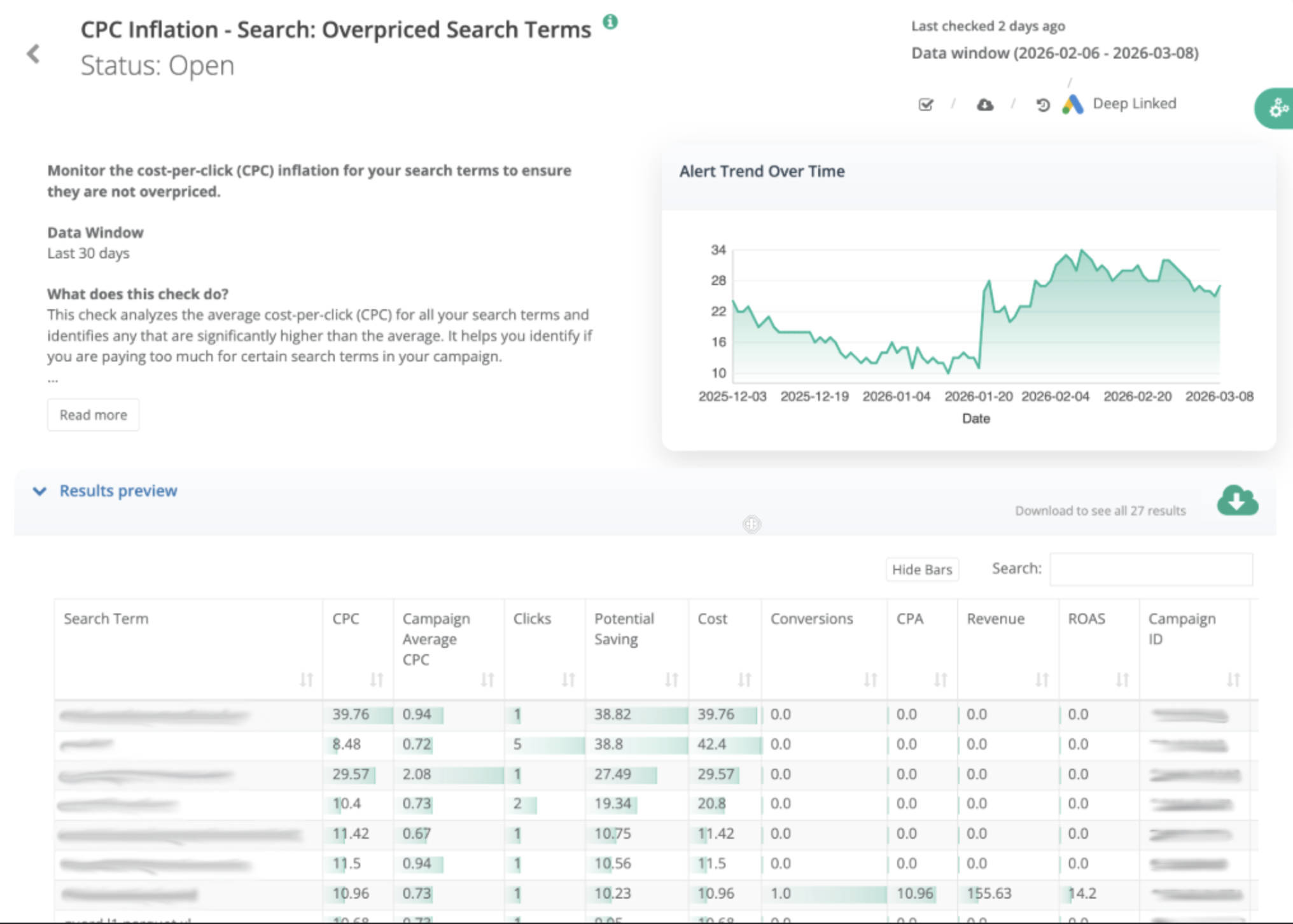Go back using the left arrow icon

pos(34,54)
